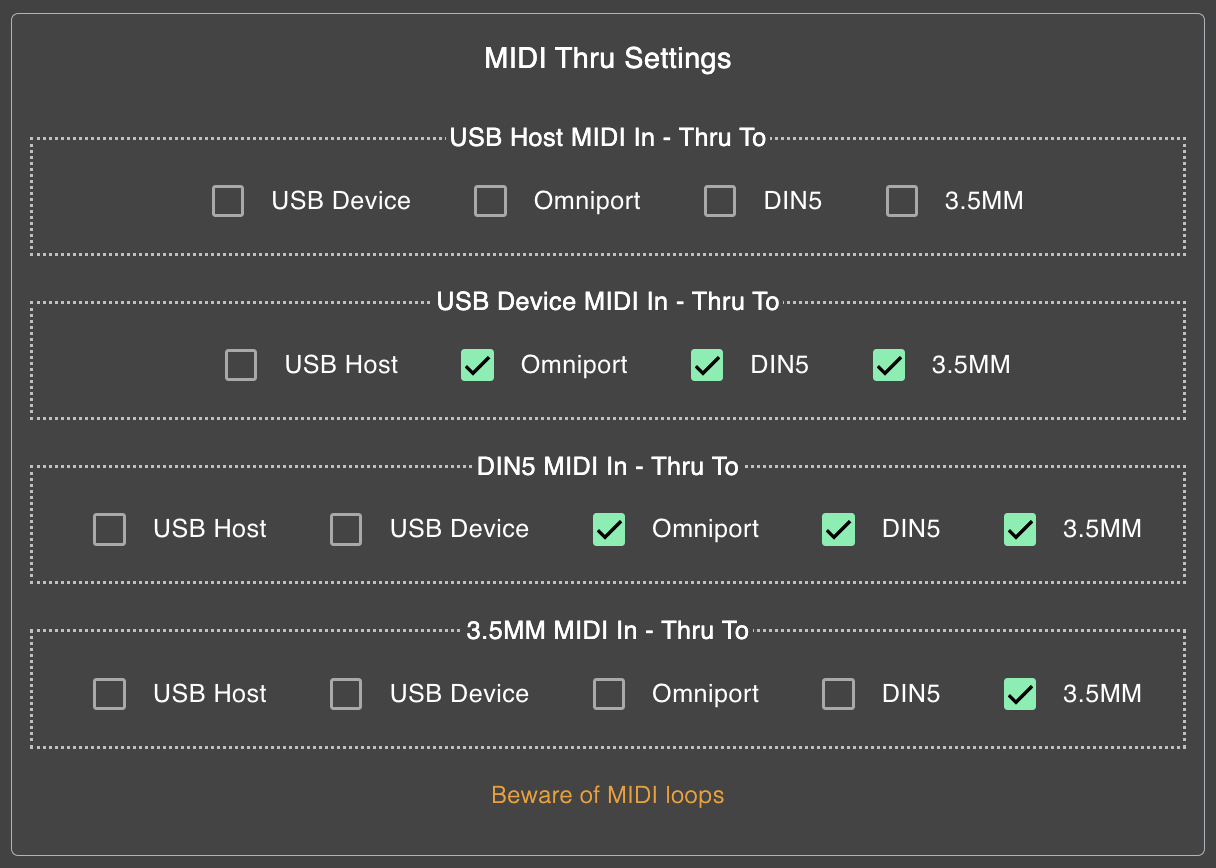Click the Beware of MIDI loops warning

click(x=608, y=795)
